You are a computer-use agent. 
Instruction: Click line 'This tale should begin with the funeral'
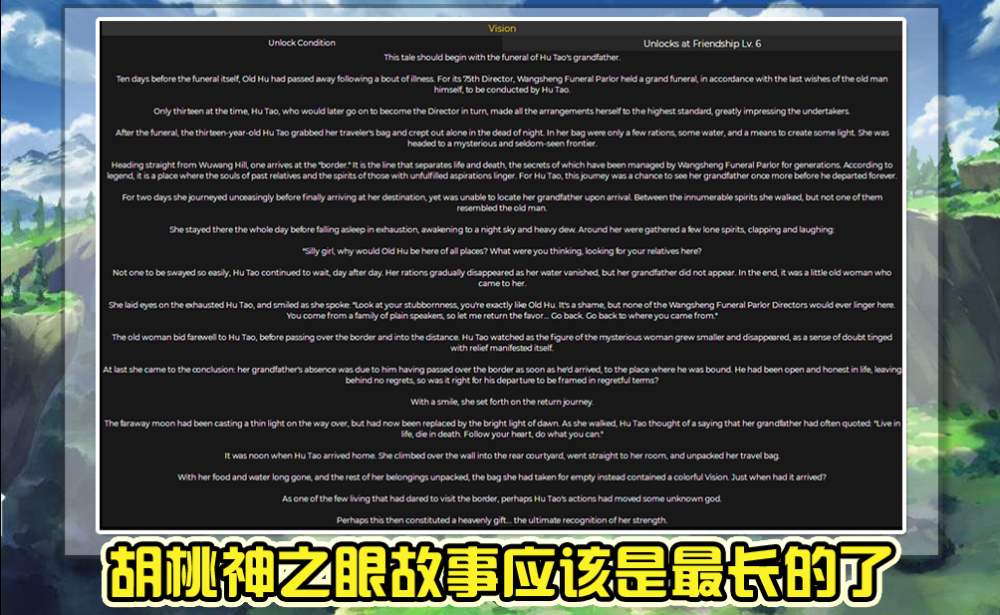pos(502,57)
